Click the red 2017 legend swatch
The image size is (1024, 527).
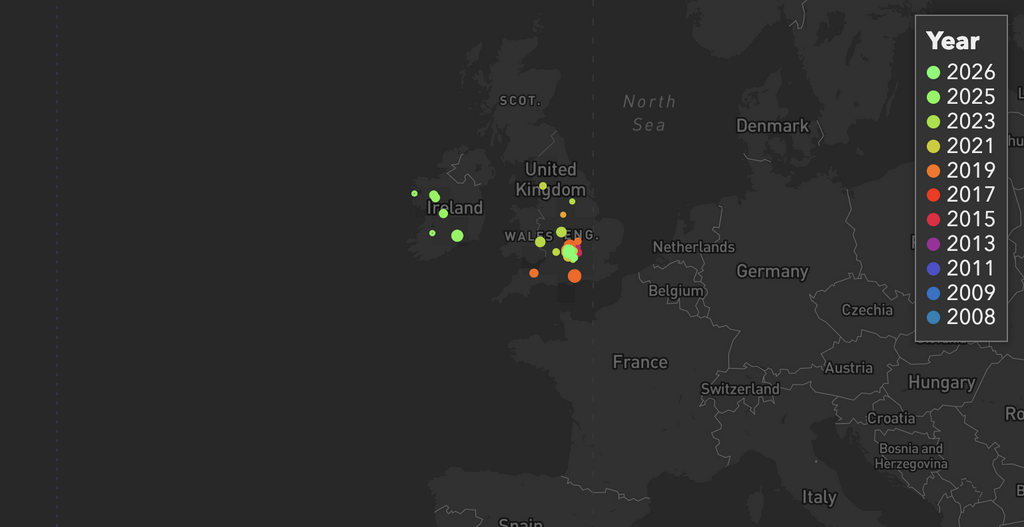point(933,195)
